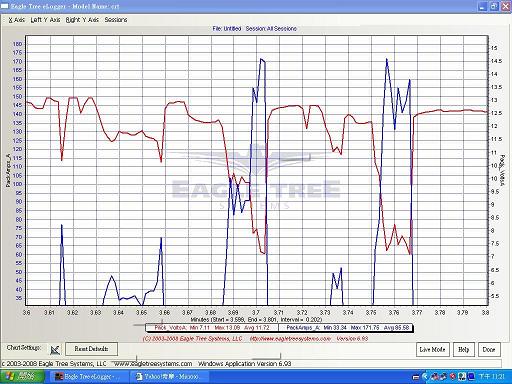Click the blue monitor tray icon

[471, 377]
